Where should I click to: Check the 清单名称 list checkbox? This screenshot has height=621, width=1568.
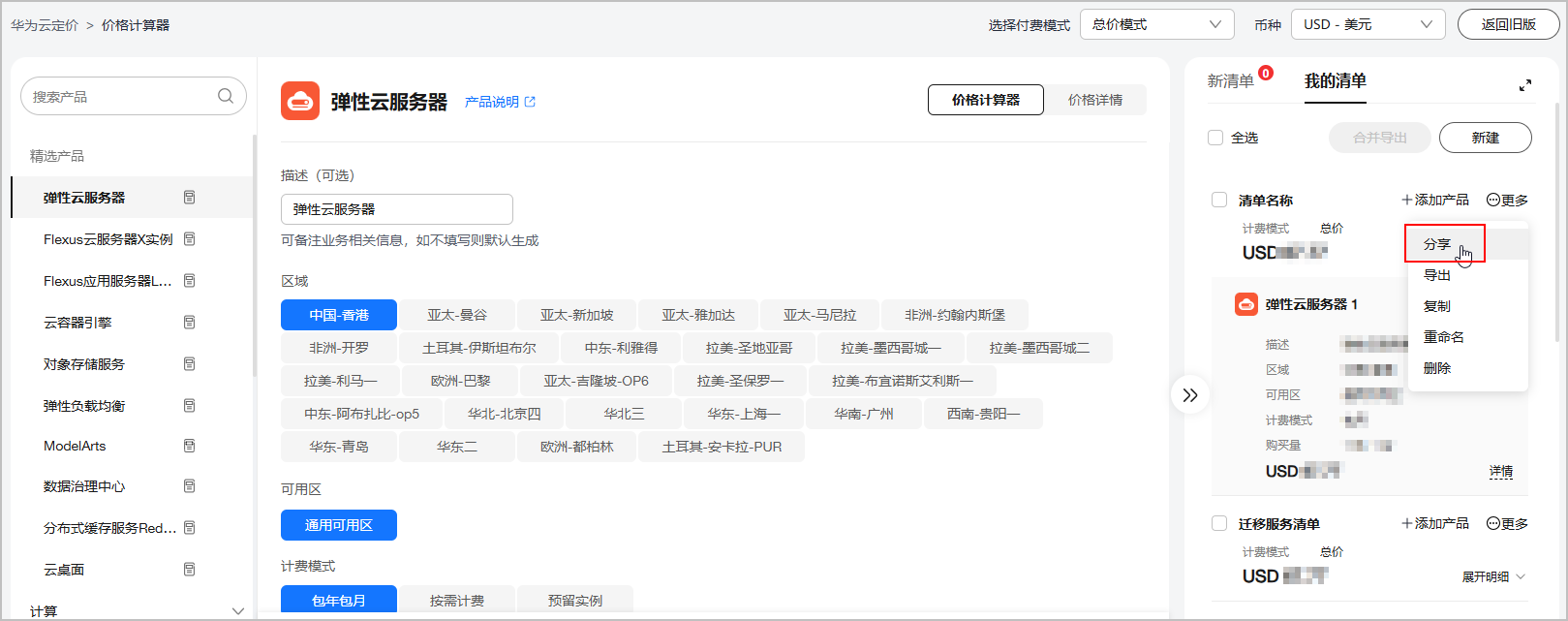[1219, 200]
